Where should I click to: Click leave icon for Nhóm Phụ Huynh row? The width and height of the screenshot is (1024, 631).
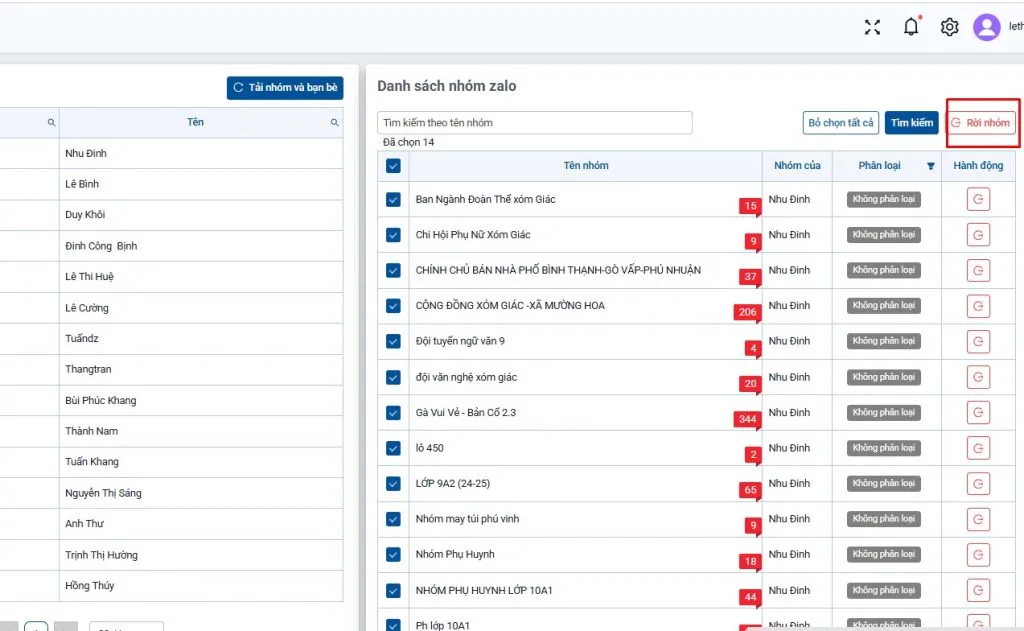pos(978,555)
